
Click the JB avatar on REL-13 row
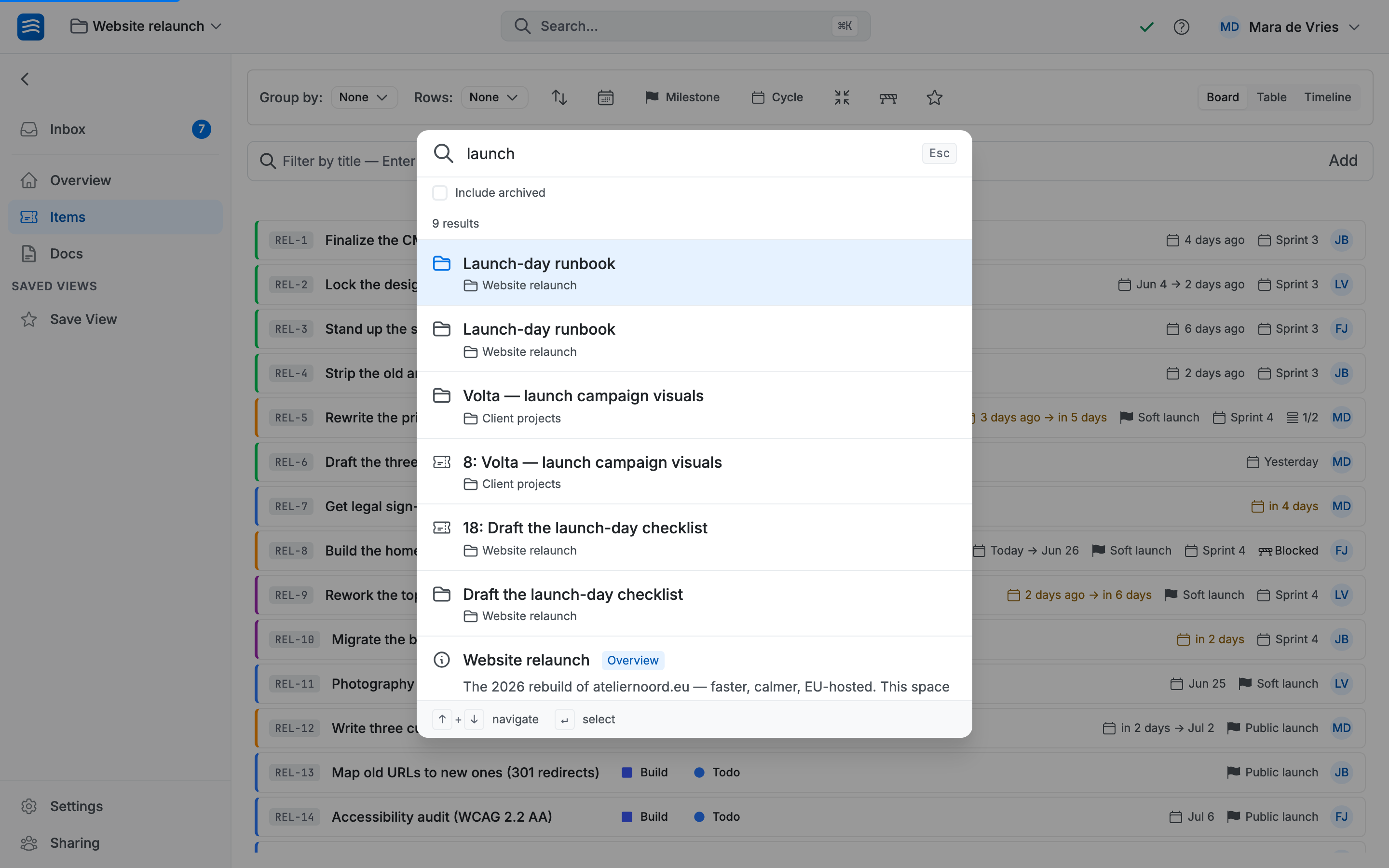tap(1341, 772)
